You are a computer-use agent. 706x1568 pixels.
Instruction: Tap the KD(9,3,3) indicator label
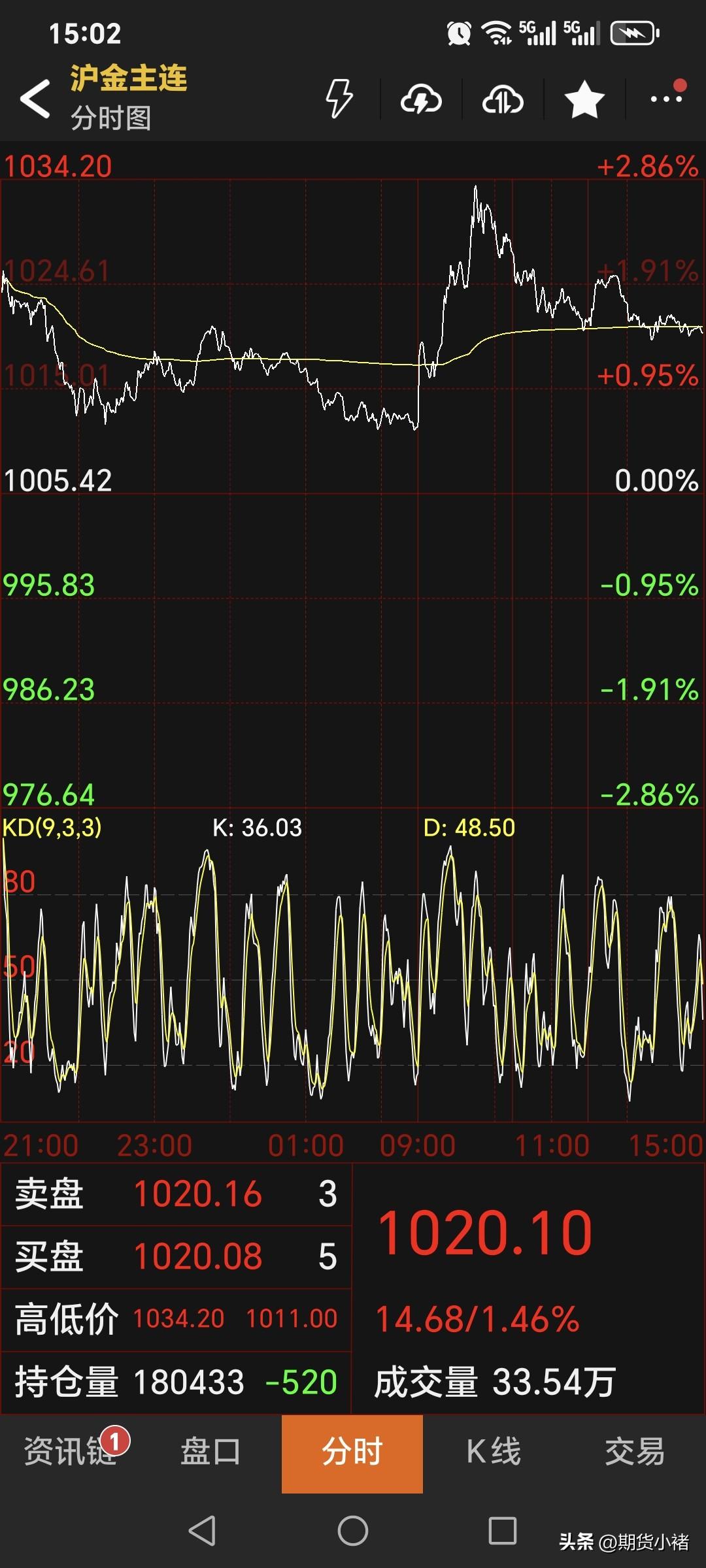tap(52, 828)
